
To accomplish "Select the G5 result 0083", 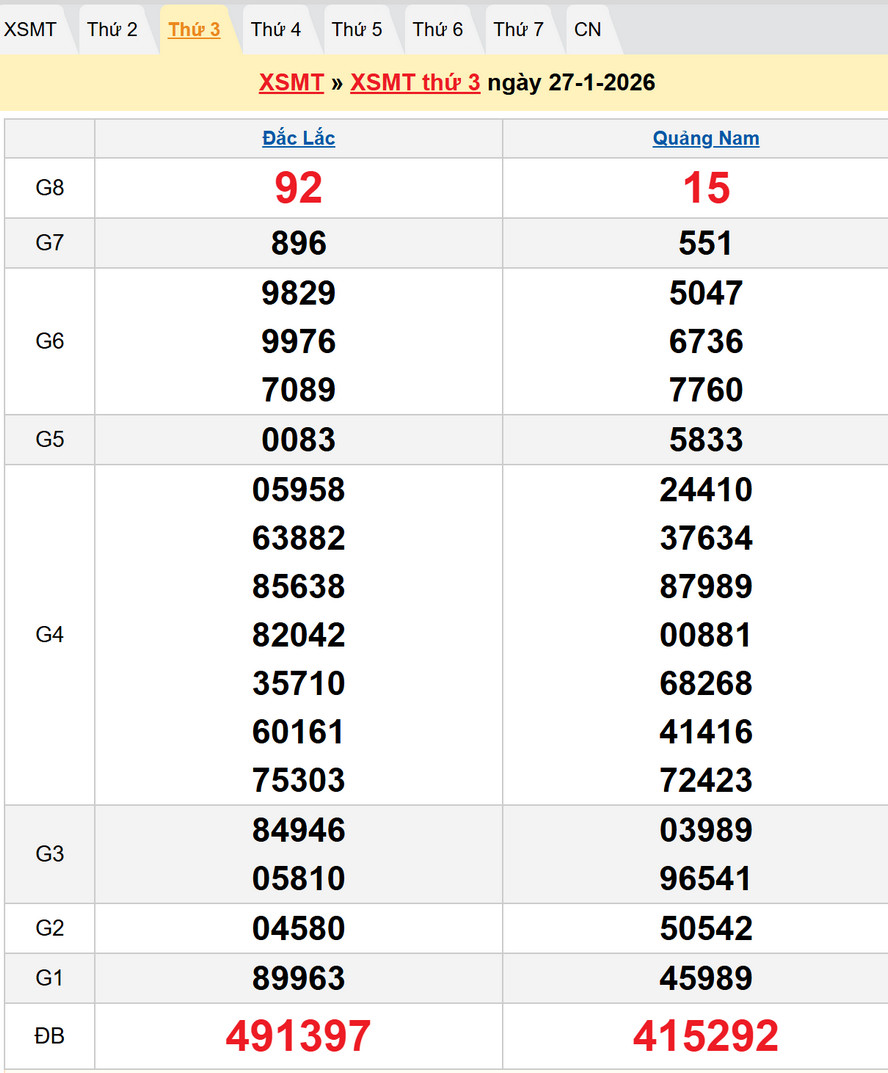I will click(x=298, y=440).
